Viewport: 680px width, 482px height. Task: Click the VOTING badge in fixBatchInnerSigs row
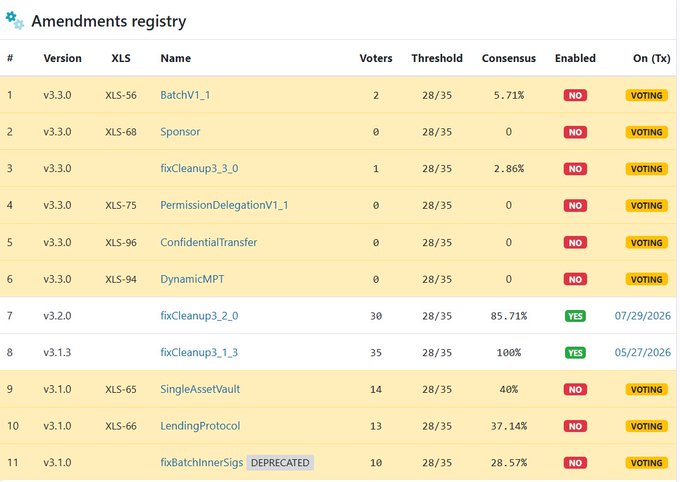(x=647, y=463)
